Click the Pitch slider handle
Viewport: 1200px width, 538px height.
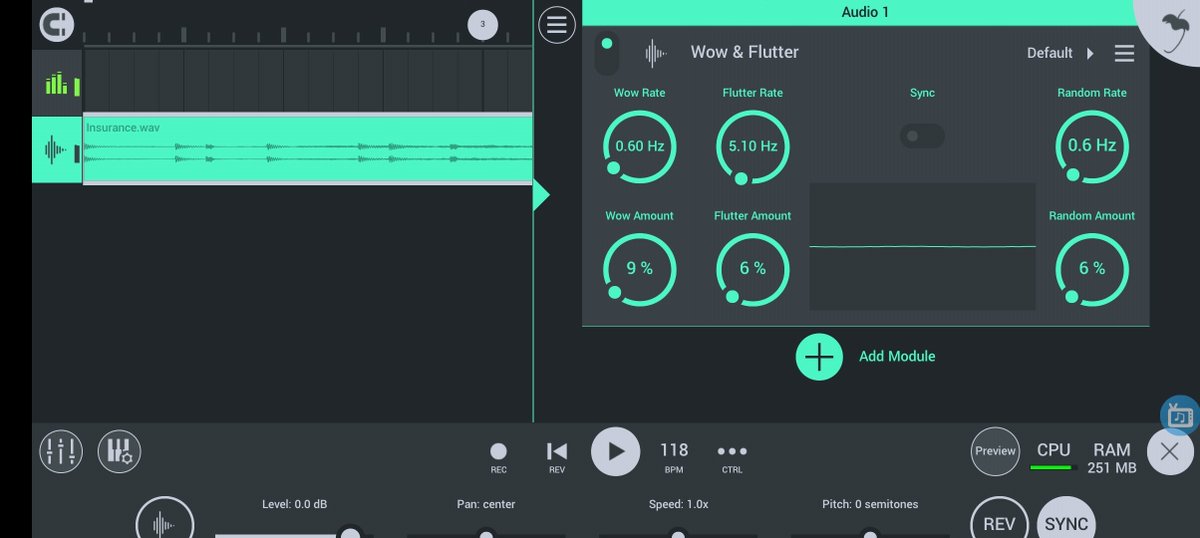870,533
